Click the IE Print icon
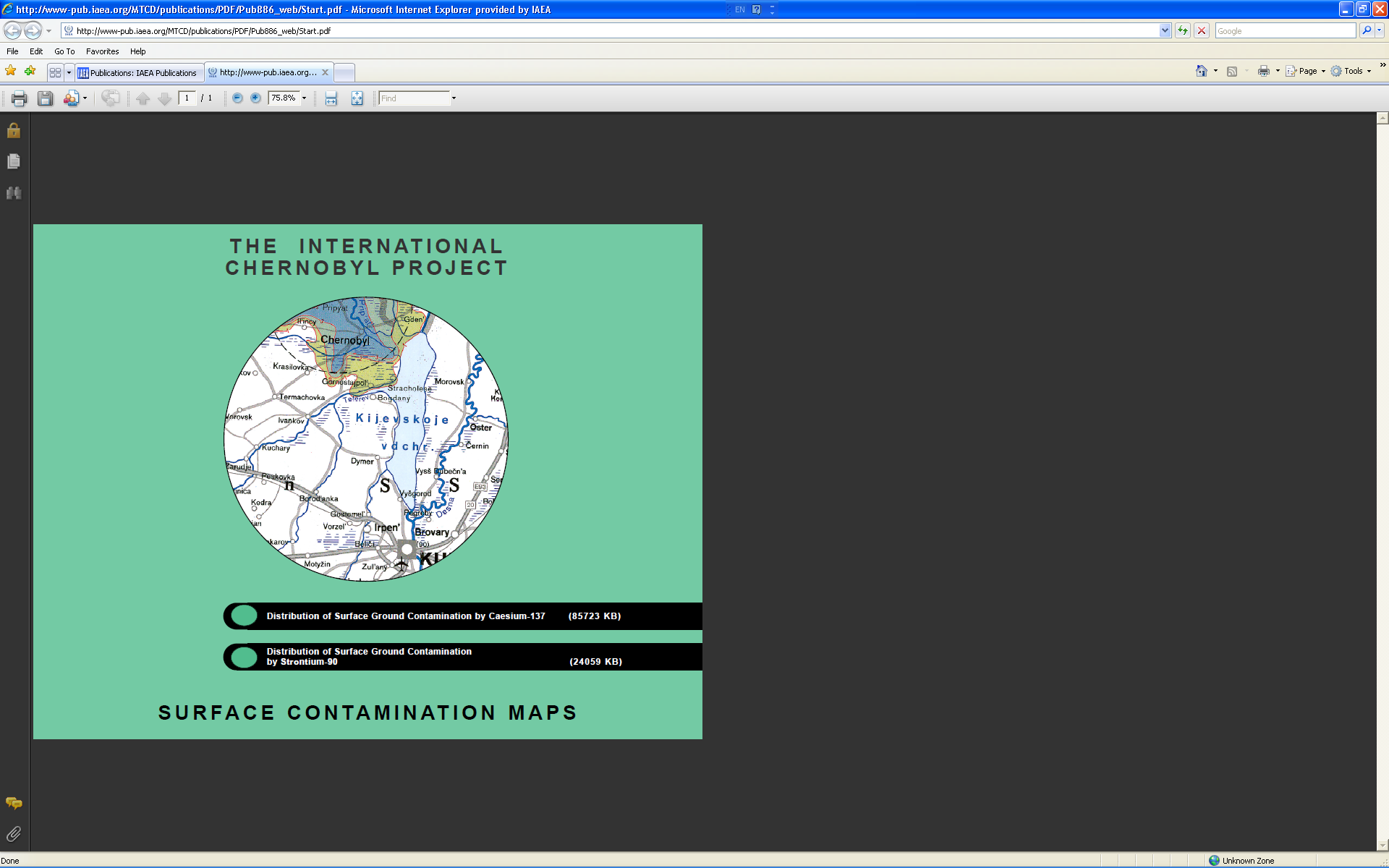This screenshot has height=868, width=1389. pyautogui.click(x=1264, y=71)
